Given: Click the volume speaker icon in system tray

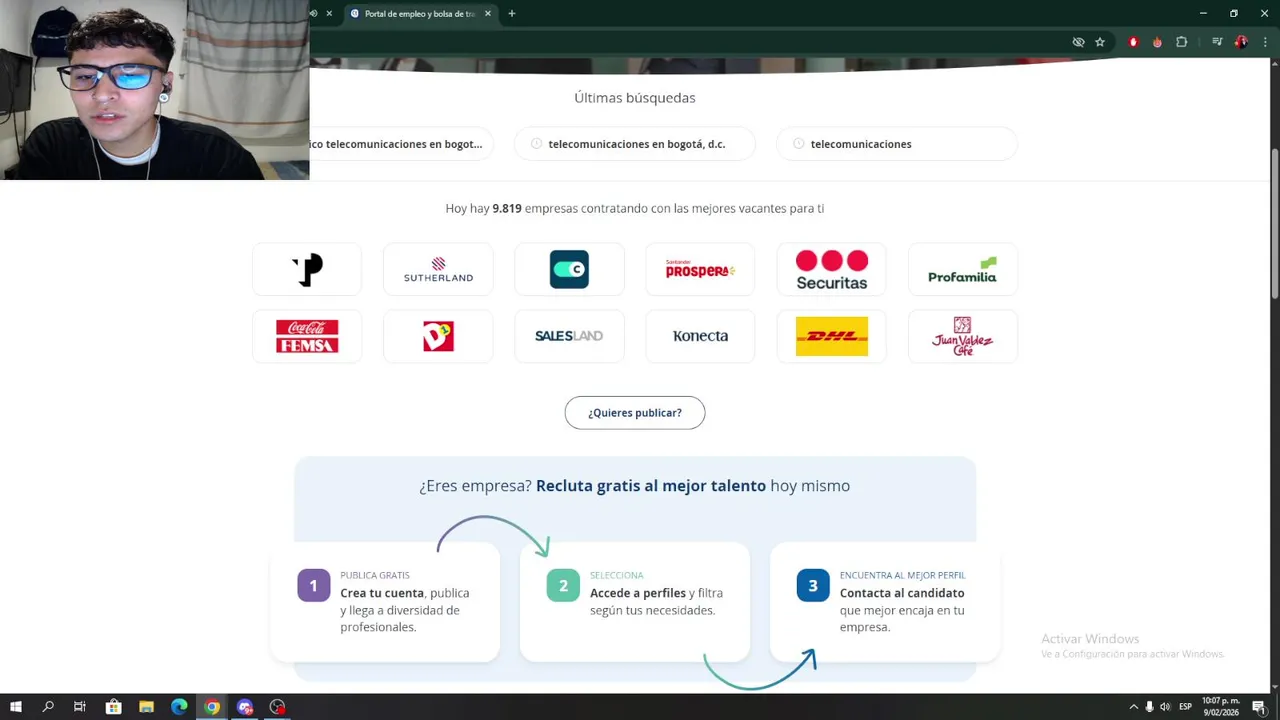Looking at the screenshot, I should 1165,707.
